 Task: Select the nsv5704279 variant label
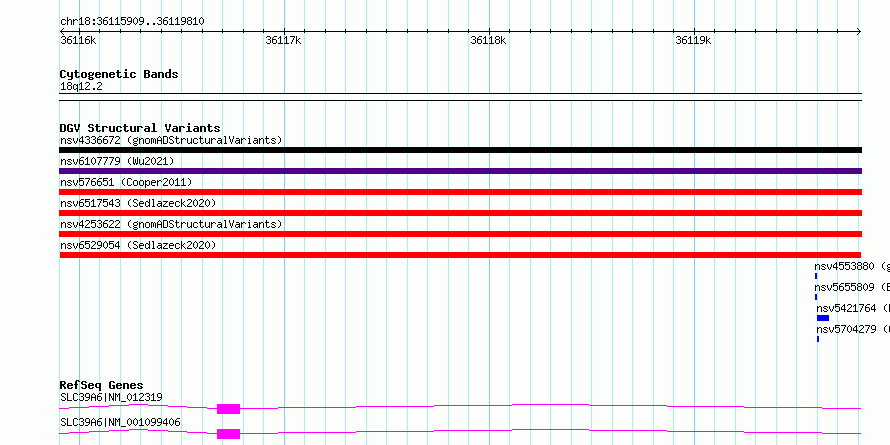click(853, 329)
